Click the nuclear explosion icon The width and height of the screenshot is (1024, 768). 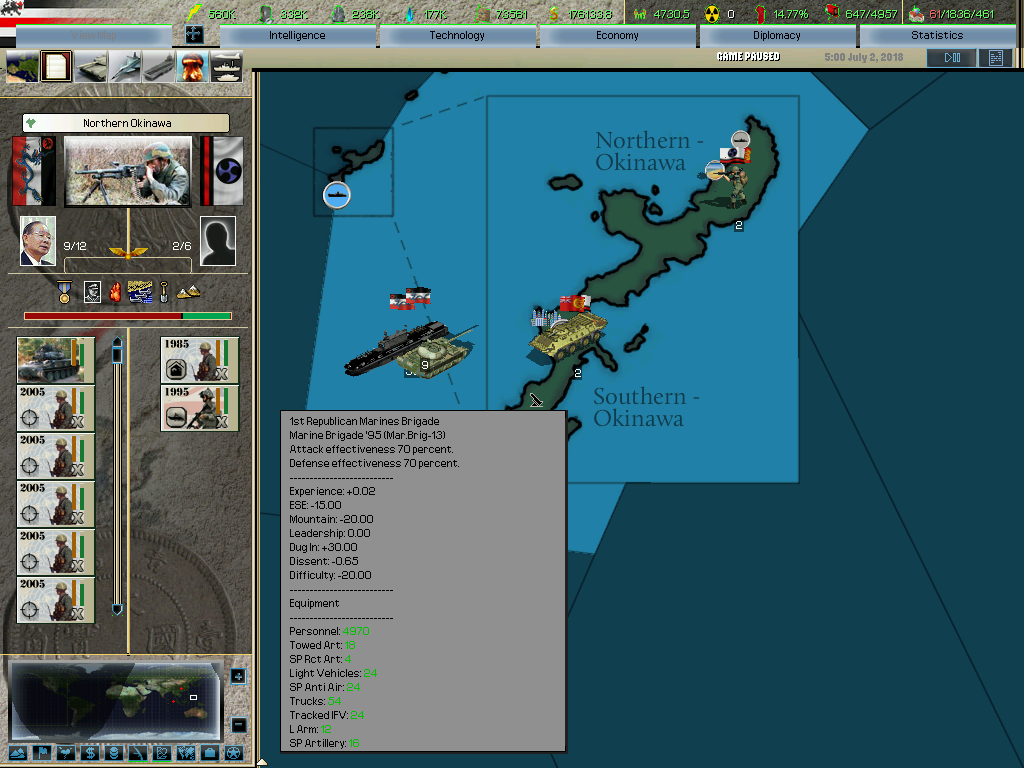point(192,67)
